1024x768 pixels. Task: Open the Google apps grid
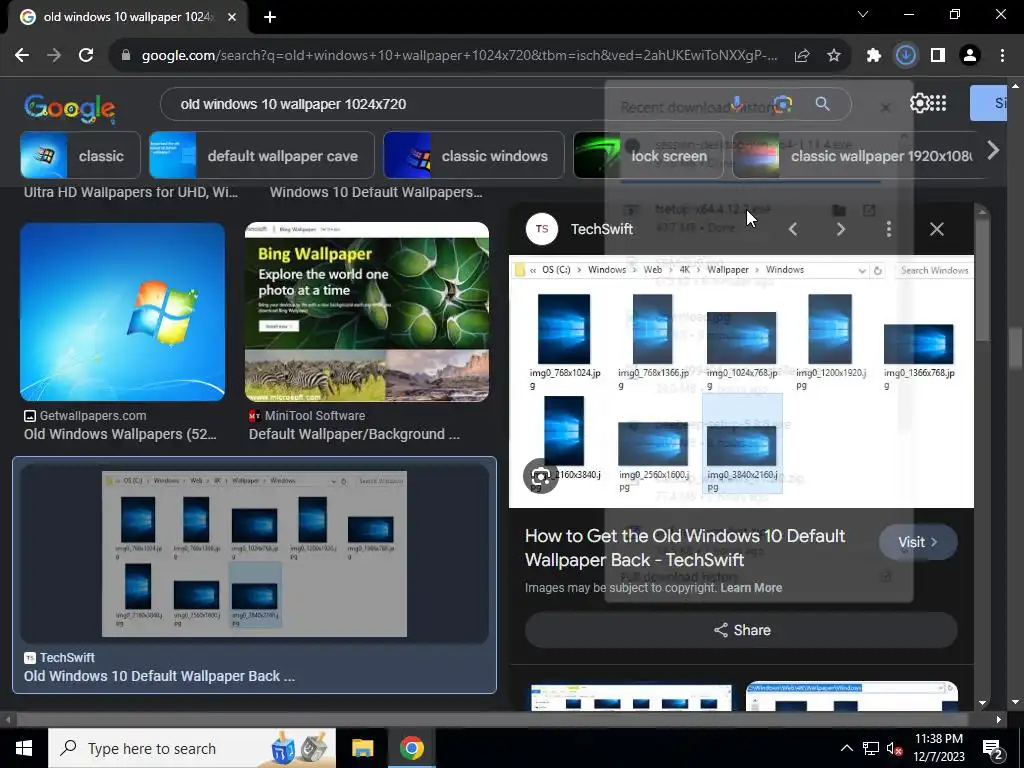938,103
